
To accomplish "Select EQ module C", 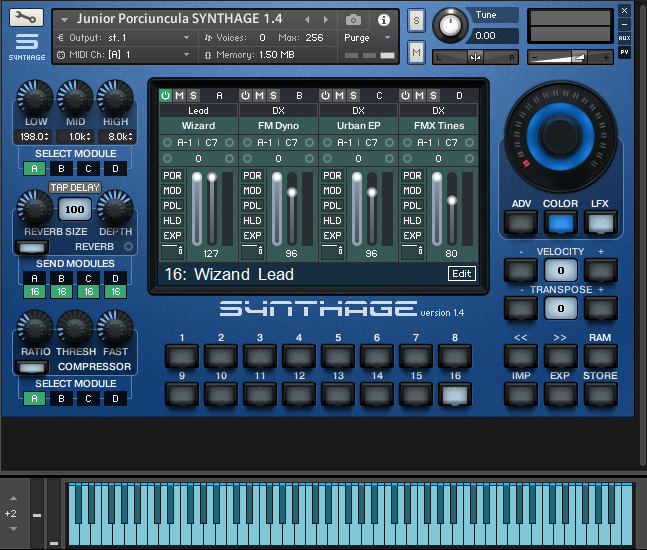I will [88, 168].
